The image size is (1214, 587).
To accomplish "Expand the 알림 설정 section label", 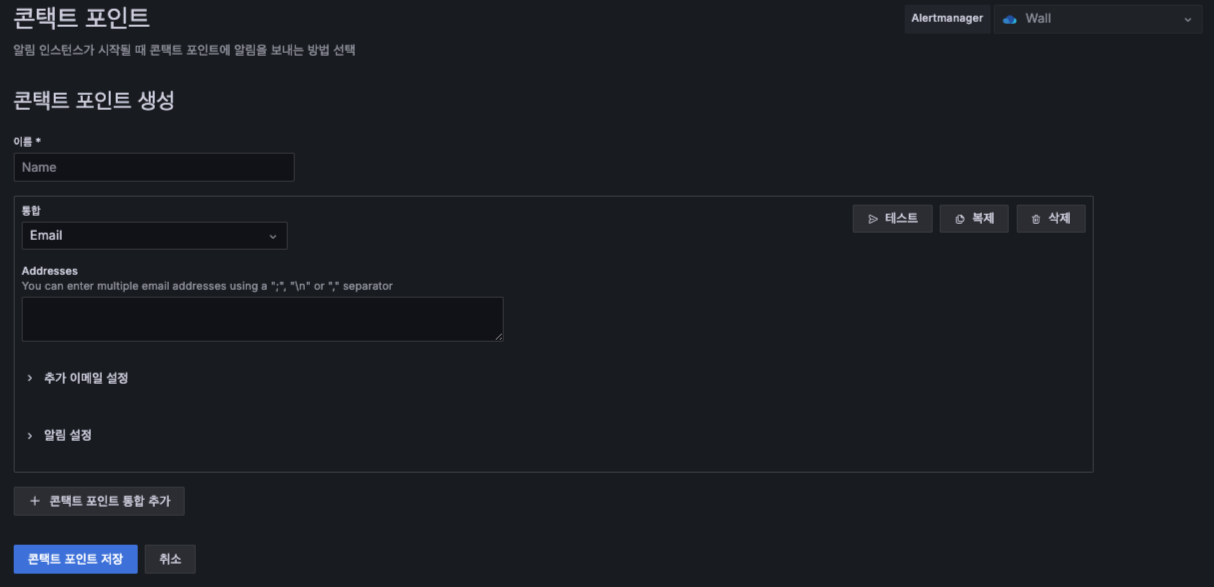I will [68, 435].
